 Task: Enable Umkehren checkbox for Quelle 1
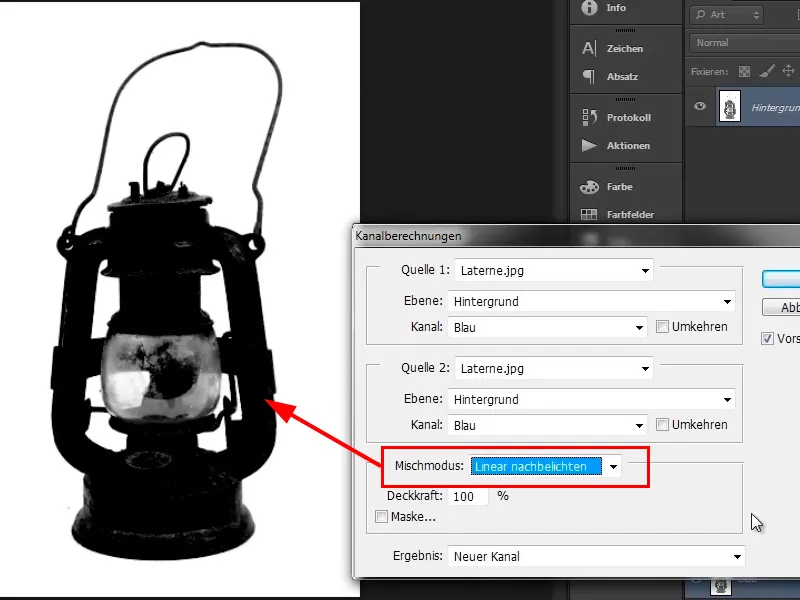(662, 327)
